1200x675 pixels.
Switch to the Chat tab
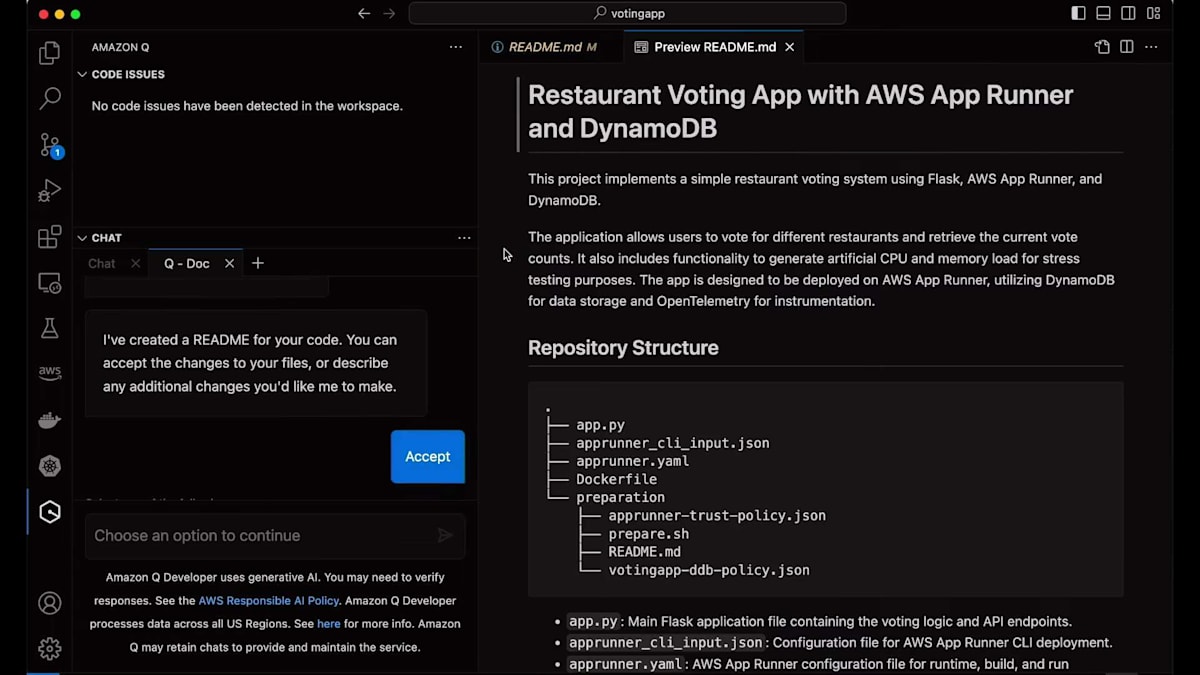(102, 264)
